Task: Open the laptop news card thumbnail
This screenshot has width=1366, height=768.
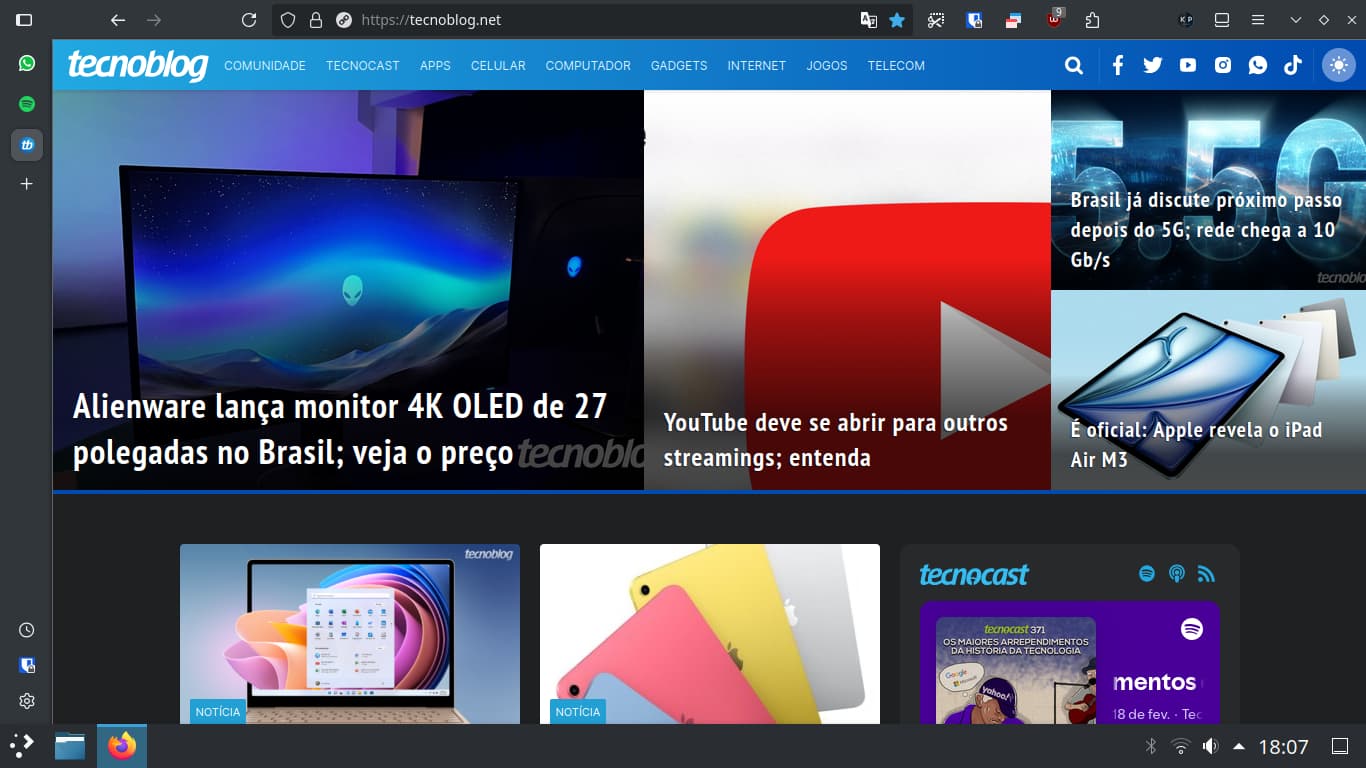Action: (x=350, y=634)
